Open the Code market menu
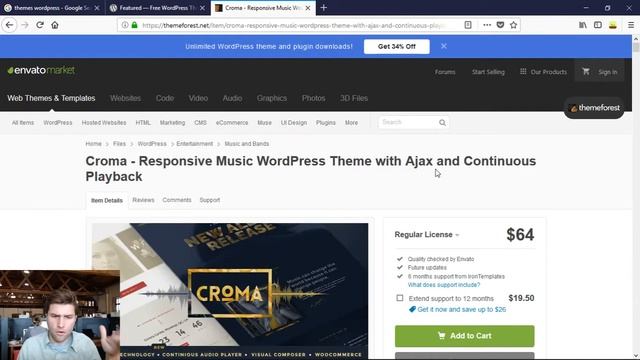 tap(164, 98)
